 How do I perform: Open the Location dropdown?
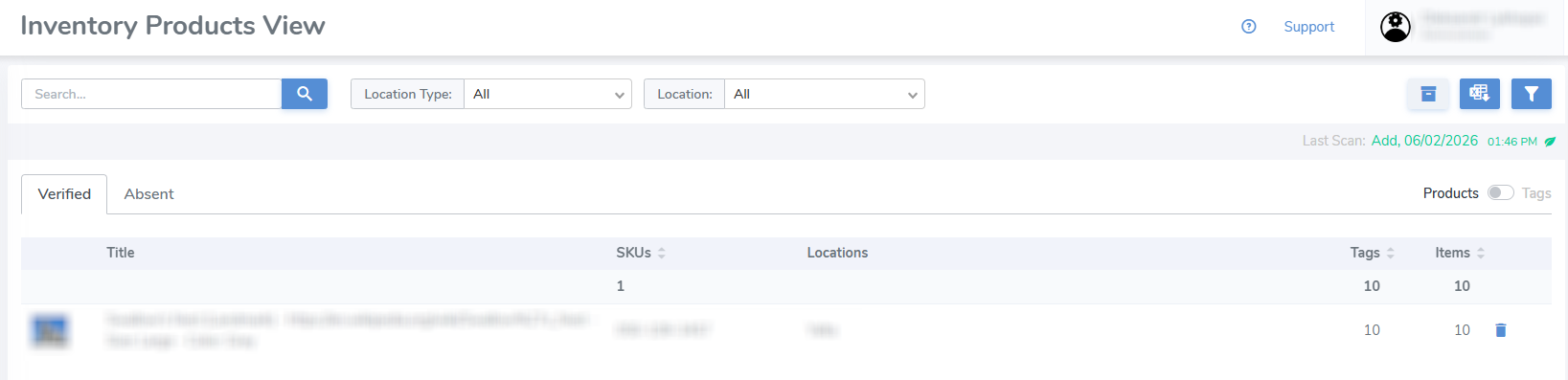(x=825, y=94)
